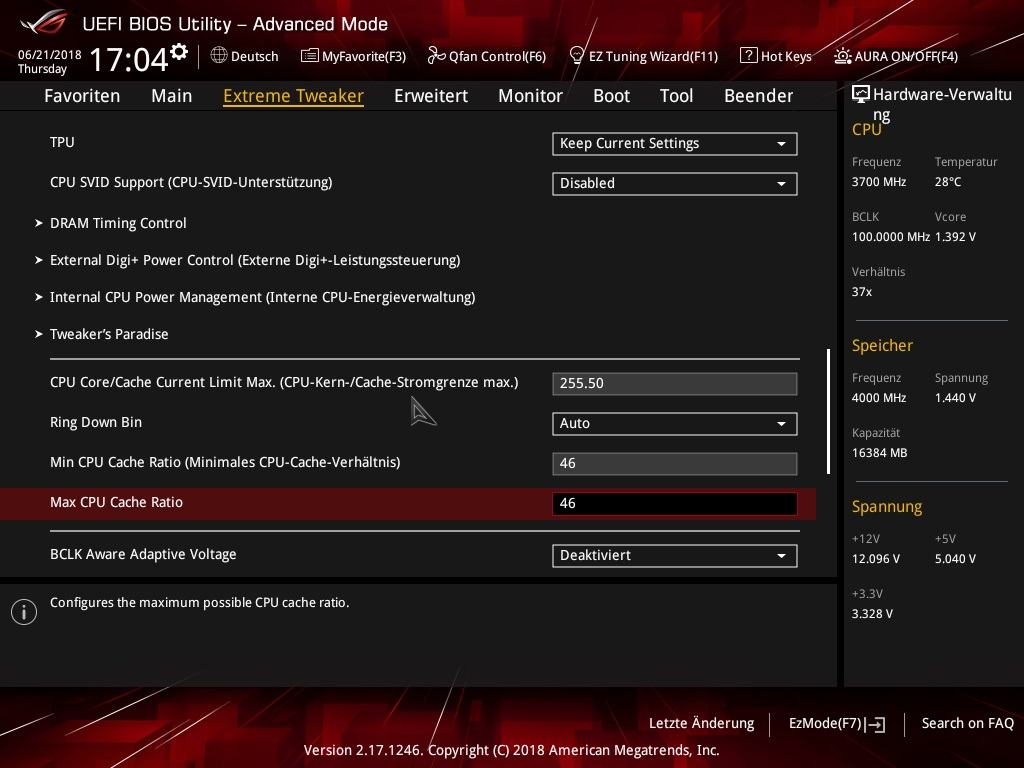
Task: Click the Min CPU Cache Ratio field
Action: coord(675,463)
